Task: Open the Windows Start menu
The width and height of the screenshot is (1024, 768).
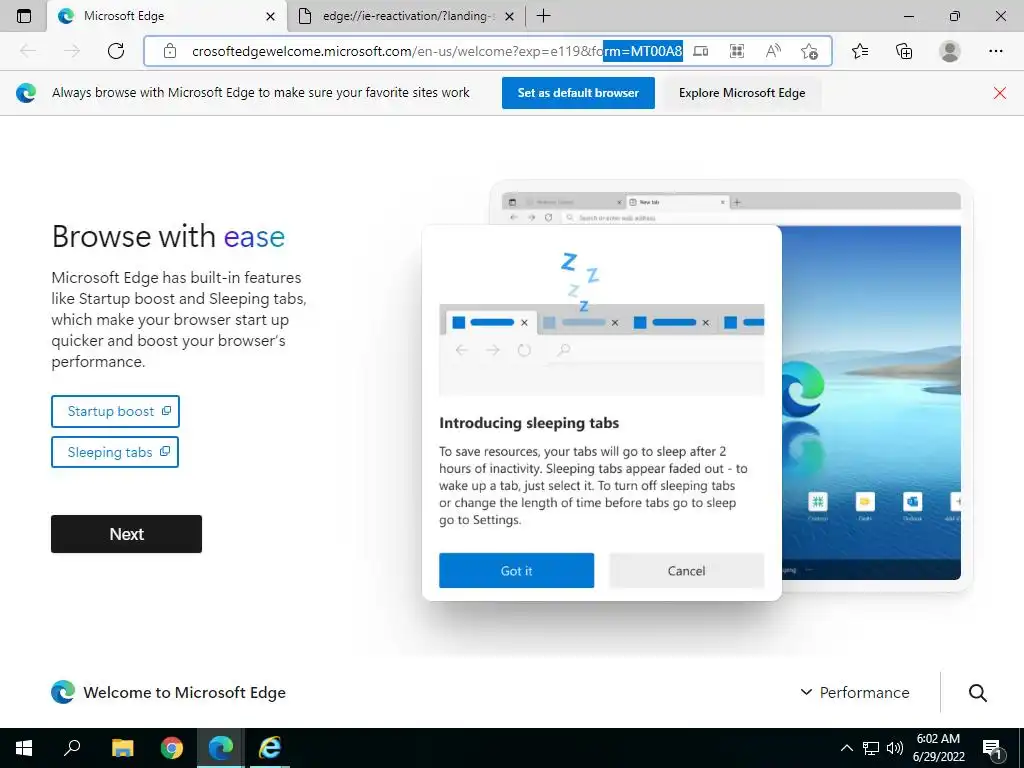Action: 24,748
